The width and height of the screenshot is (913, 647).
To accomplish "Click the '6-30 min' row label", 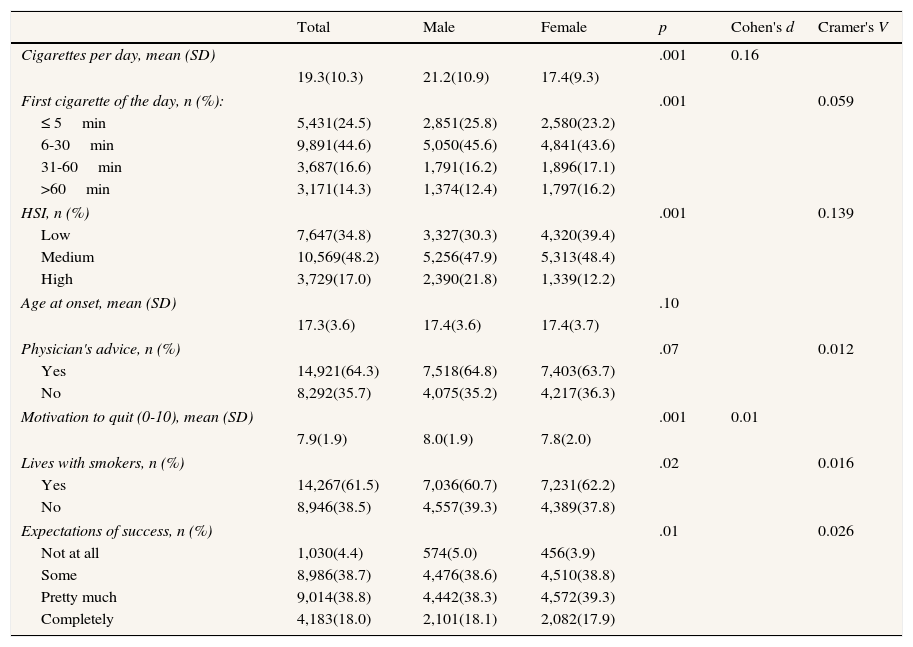I will [x=77, y=145].
